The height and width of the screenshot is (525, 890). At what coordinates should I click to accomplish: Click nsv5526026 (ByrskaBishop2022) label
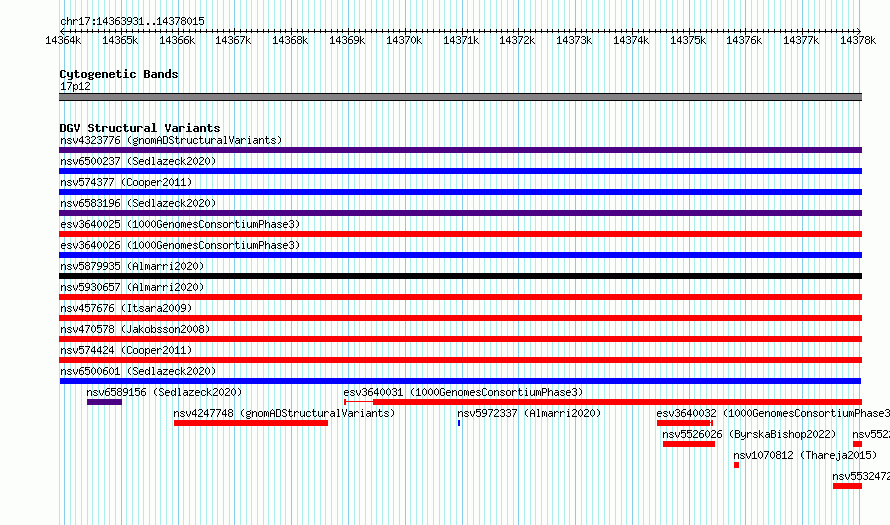tap(749, 434)
